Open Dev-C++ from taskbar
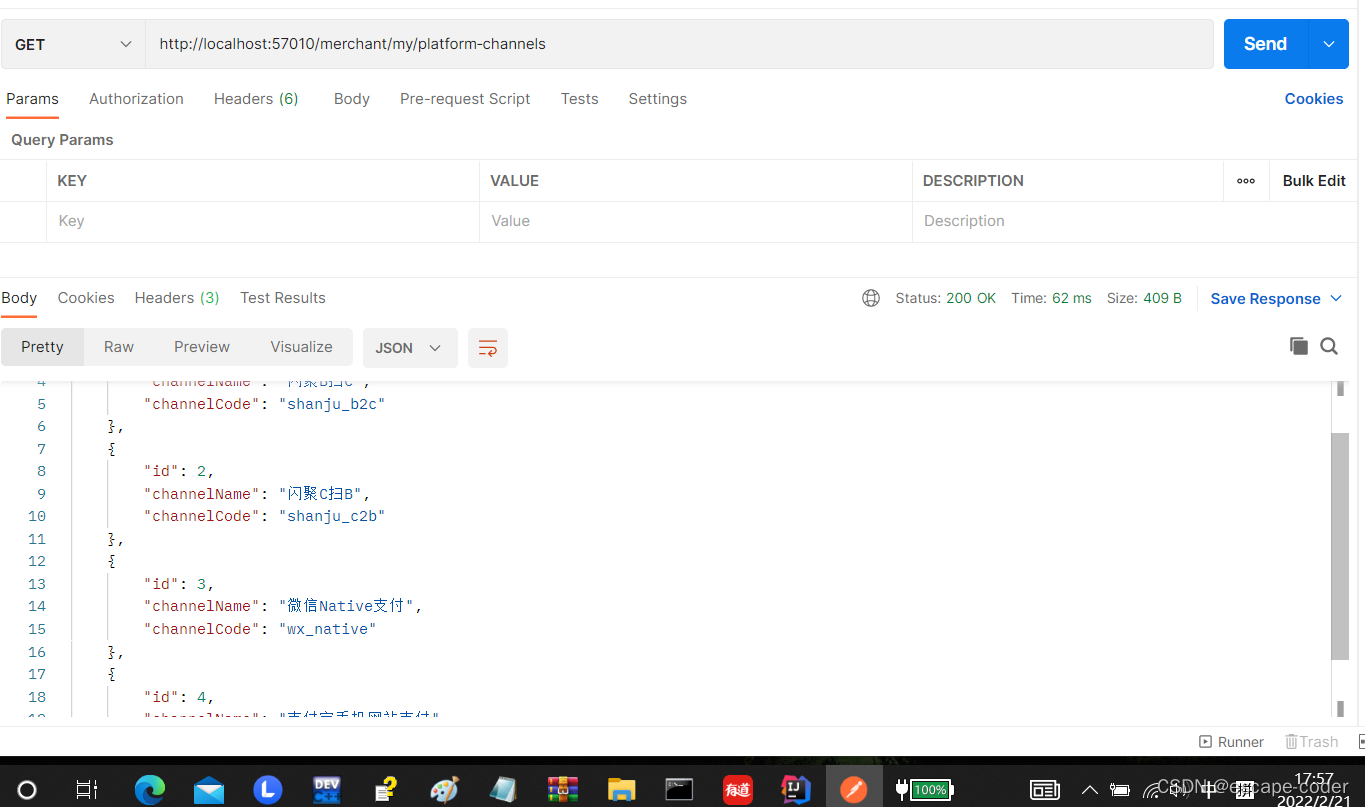 pyautogui.click(x=326, y=790)
